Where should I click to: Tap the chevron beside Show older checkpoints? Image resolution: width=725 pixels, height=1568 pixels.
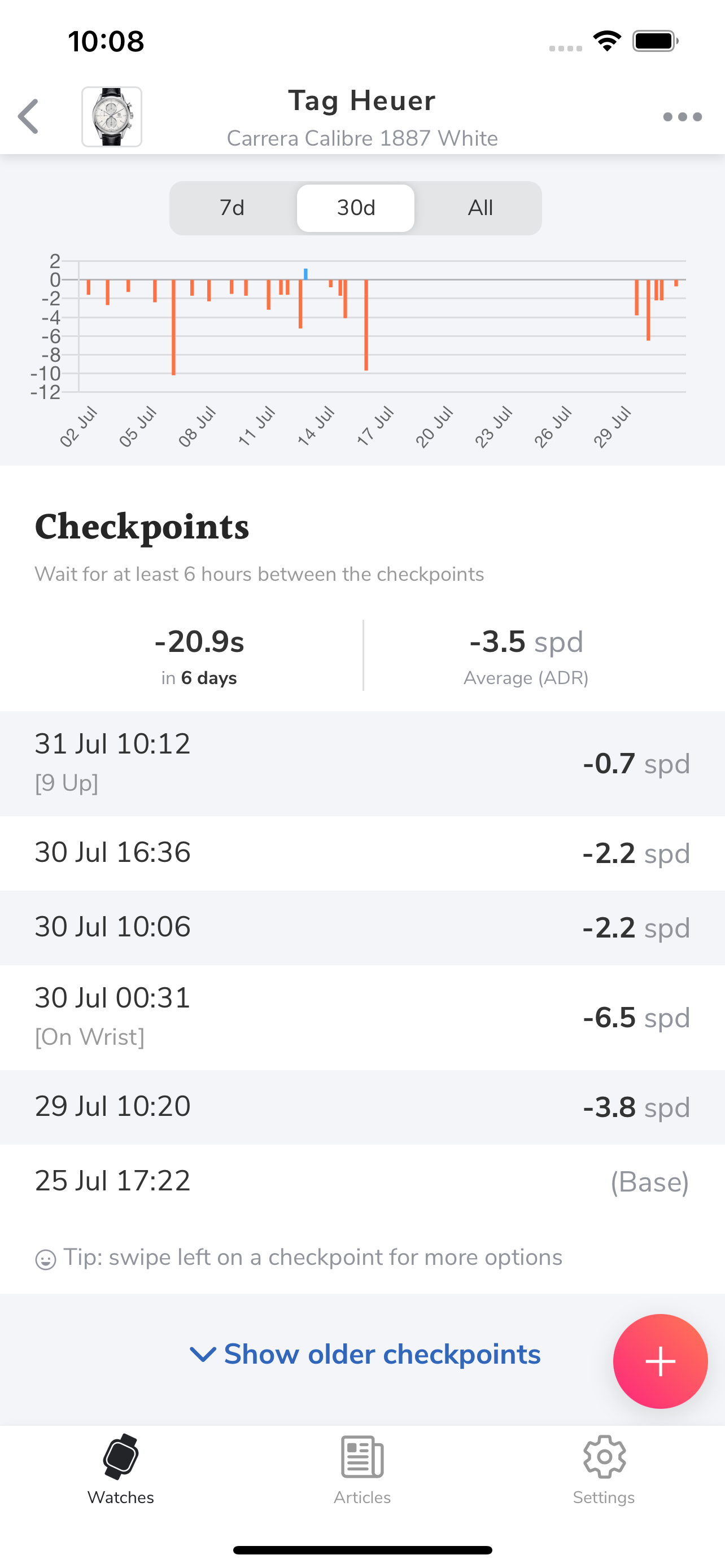203,1354
